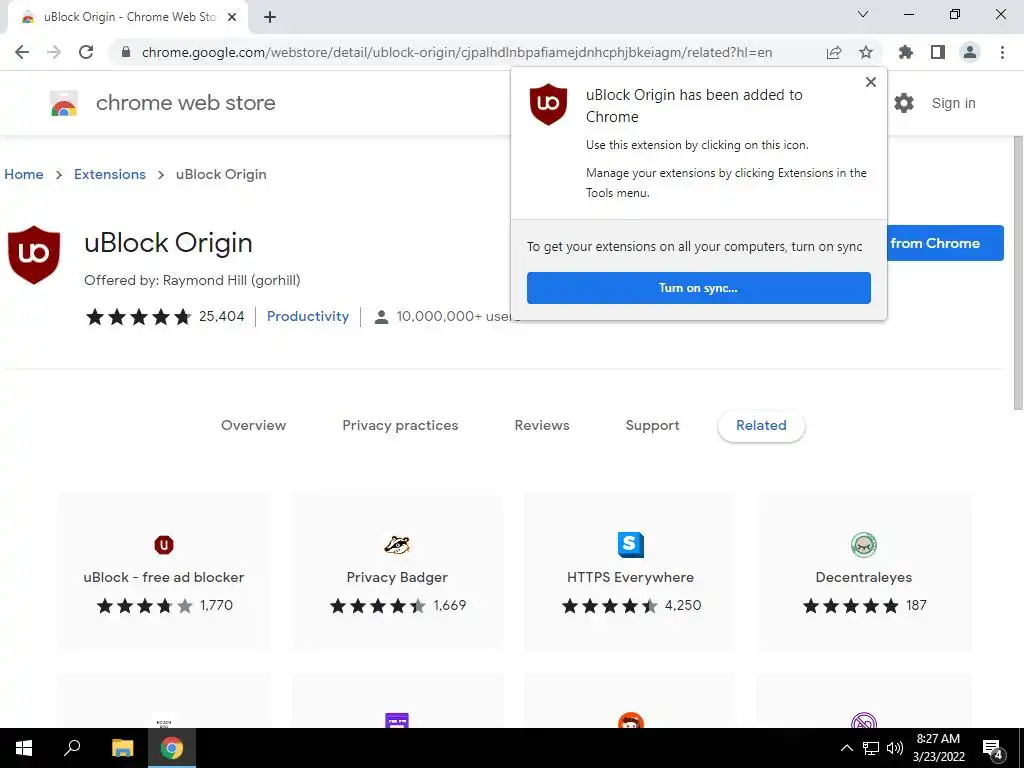Switch to the Privacy practices tab

[400, 425]
